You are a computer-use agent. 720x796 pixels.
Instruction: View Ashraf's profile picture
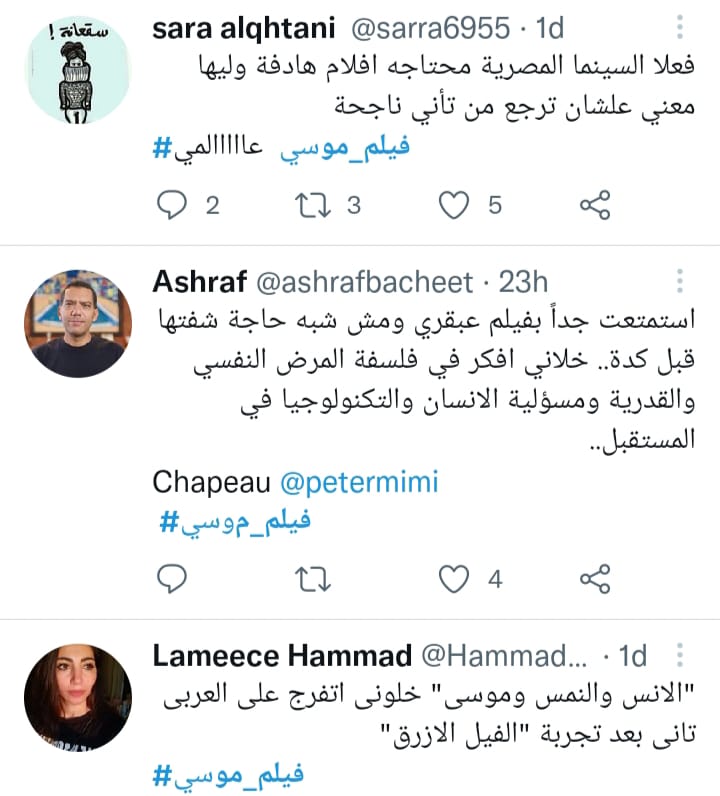[x=78, y=323]
